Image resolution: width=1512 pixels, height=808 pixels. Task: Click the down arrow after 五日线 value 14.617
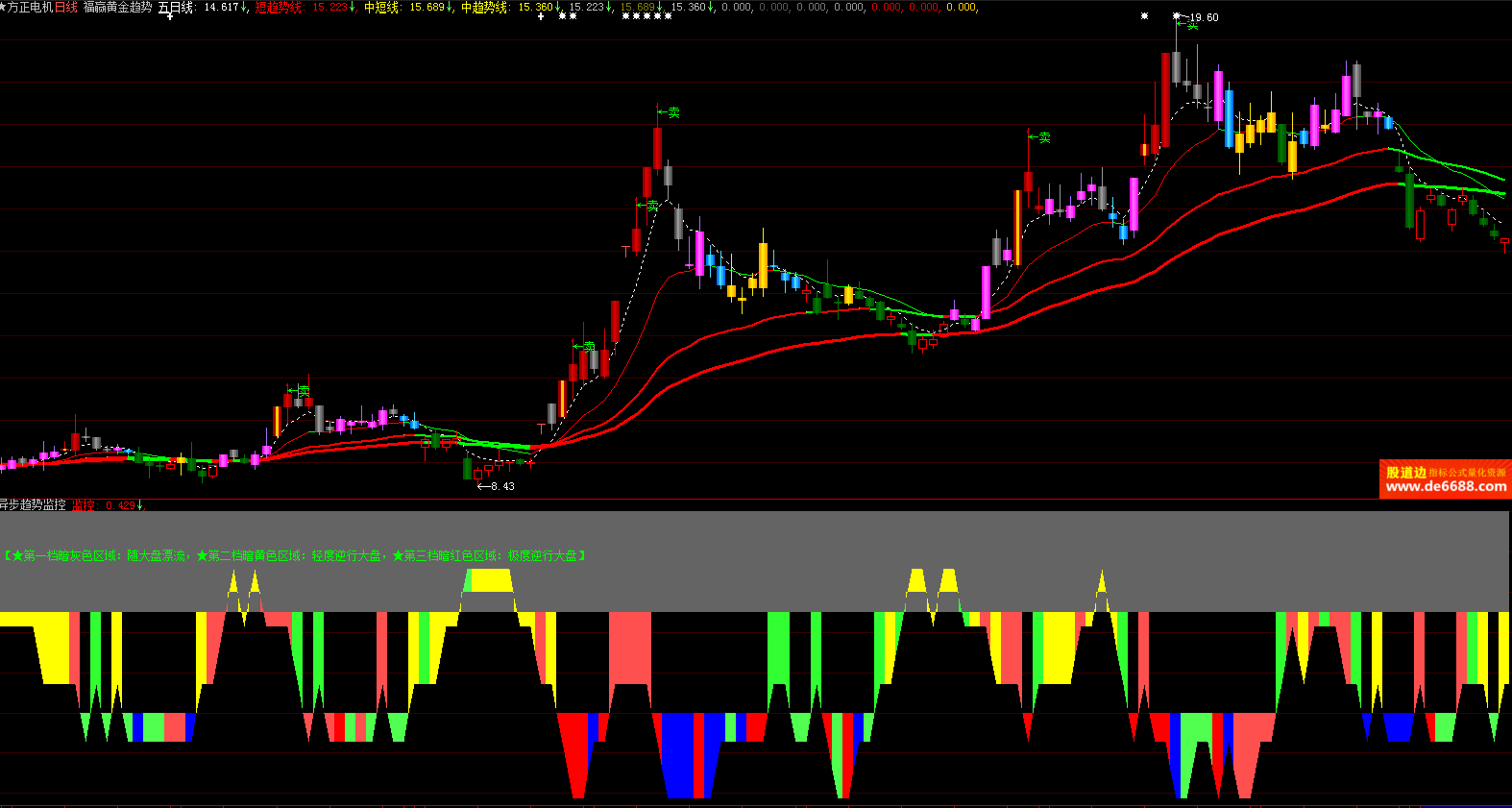(x=245, y=7)
